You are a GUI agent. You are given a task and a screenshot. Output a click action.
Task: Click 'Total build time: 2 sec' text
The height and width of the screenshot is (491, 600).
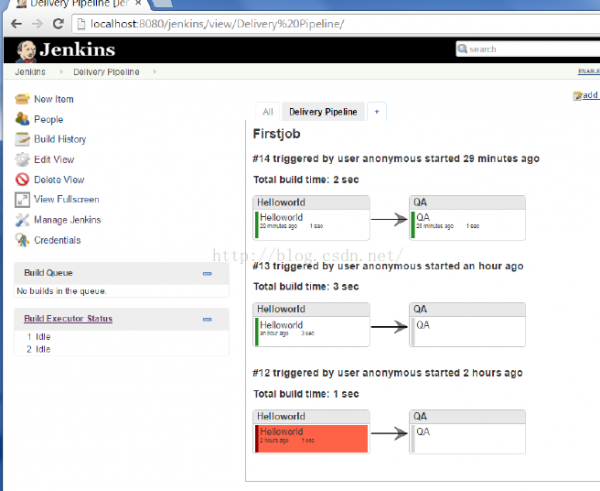[x=306, y=179]
